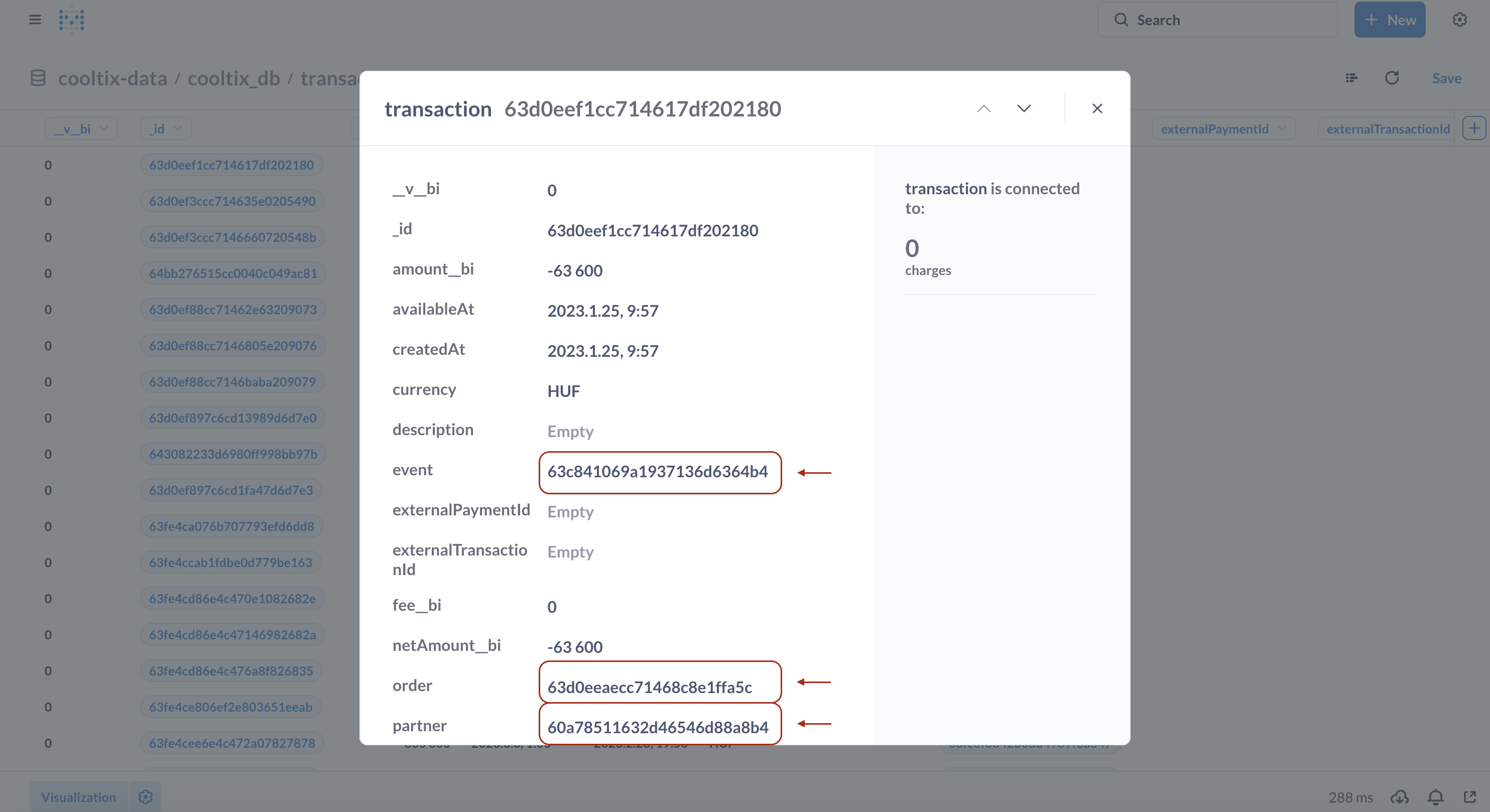Click the Metabase logo icon
The width and height of the screenshot is (1490, 812).
tap(72, 20)
